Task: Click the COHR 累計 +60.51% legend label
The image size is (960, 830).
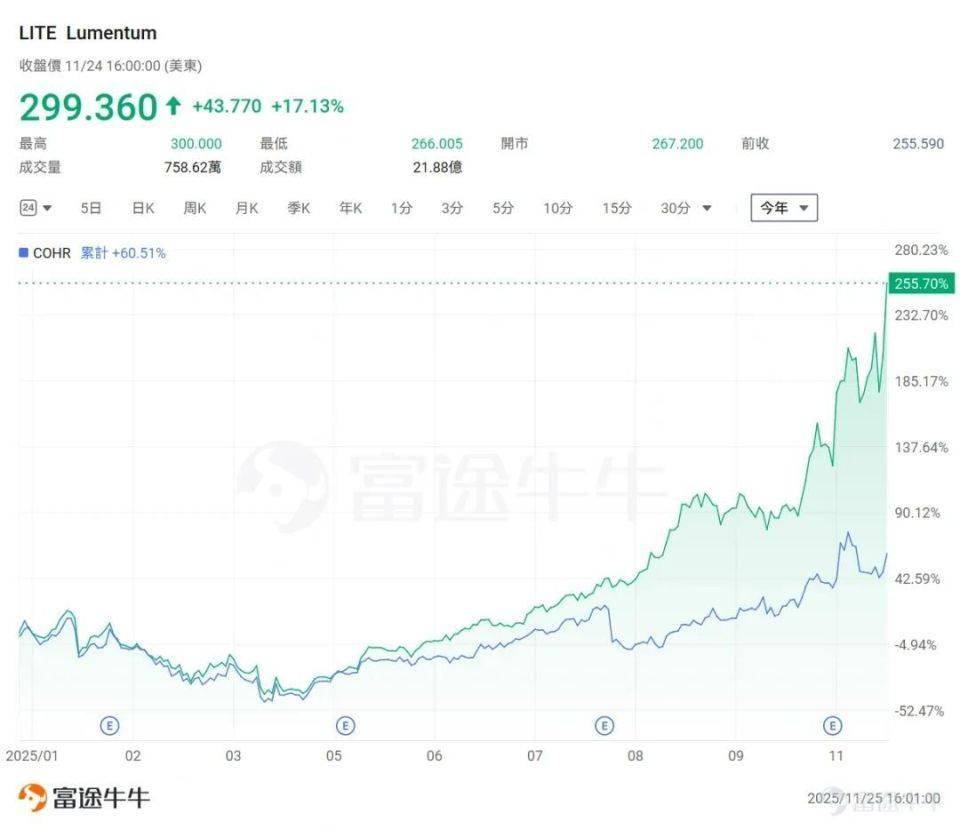Action: tap(123, 253)
